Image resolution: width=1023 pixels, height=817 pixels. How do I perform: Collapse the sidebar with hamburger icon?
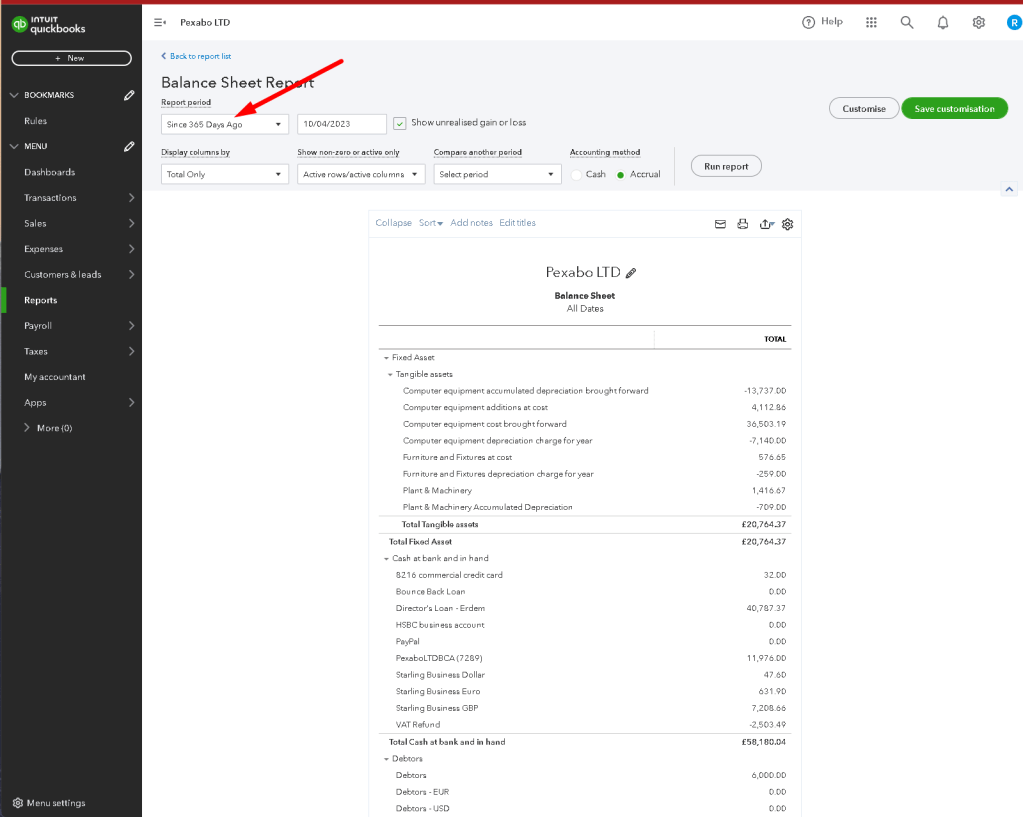[160, 22]
